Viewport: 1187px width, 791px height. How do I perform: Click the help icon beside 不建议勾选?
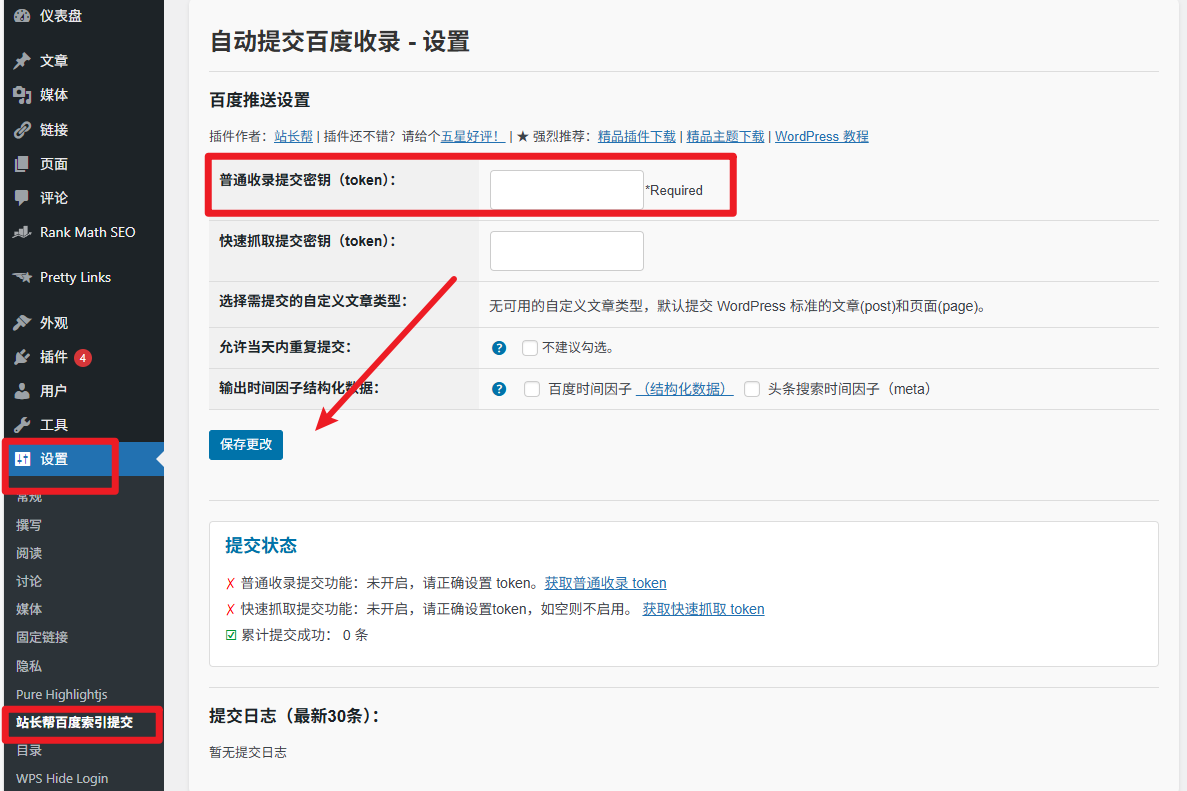pyautogui.click(x=499, y=347)
